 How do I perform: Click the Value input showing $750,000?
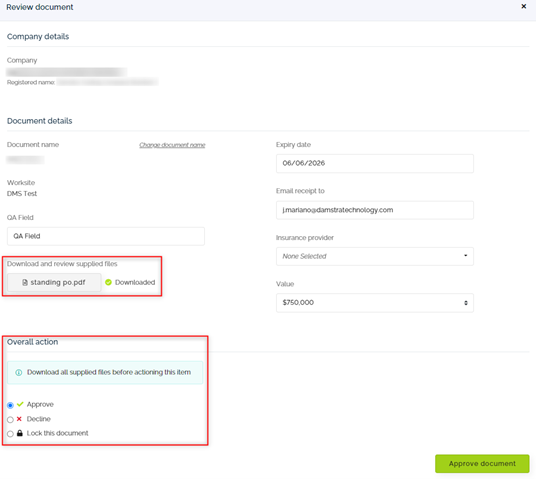click(x=375, y=303)
